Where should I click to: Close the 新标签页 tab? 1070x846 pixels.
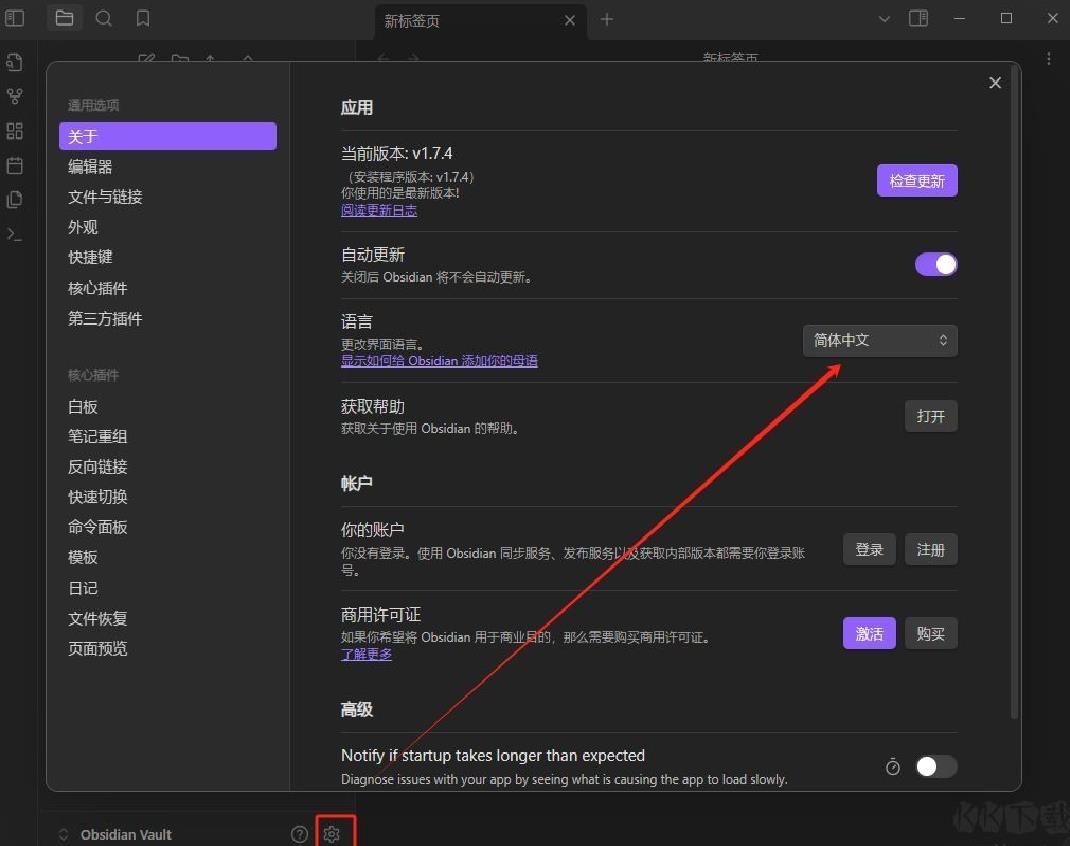click(570, 20)
